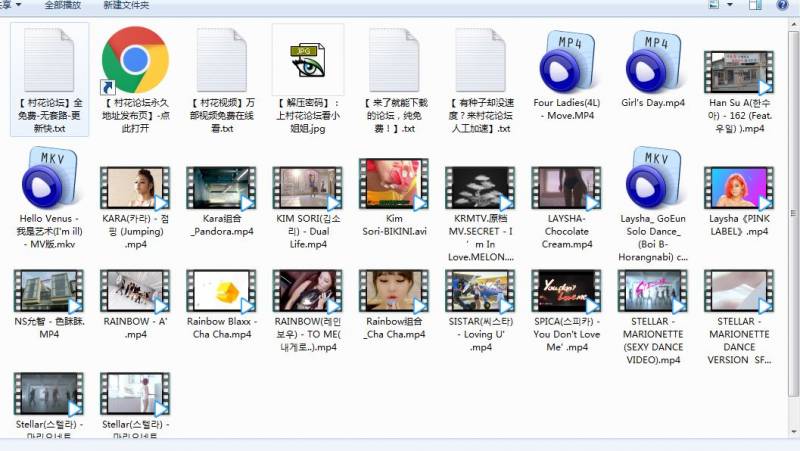800x451 pixels.
Task: Select SPICA You Don't Love Me video
Action: click(566, 311)
